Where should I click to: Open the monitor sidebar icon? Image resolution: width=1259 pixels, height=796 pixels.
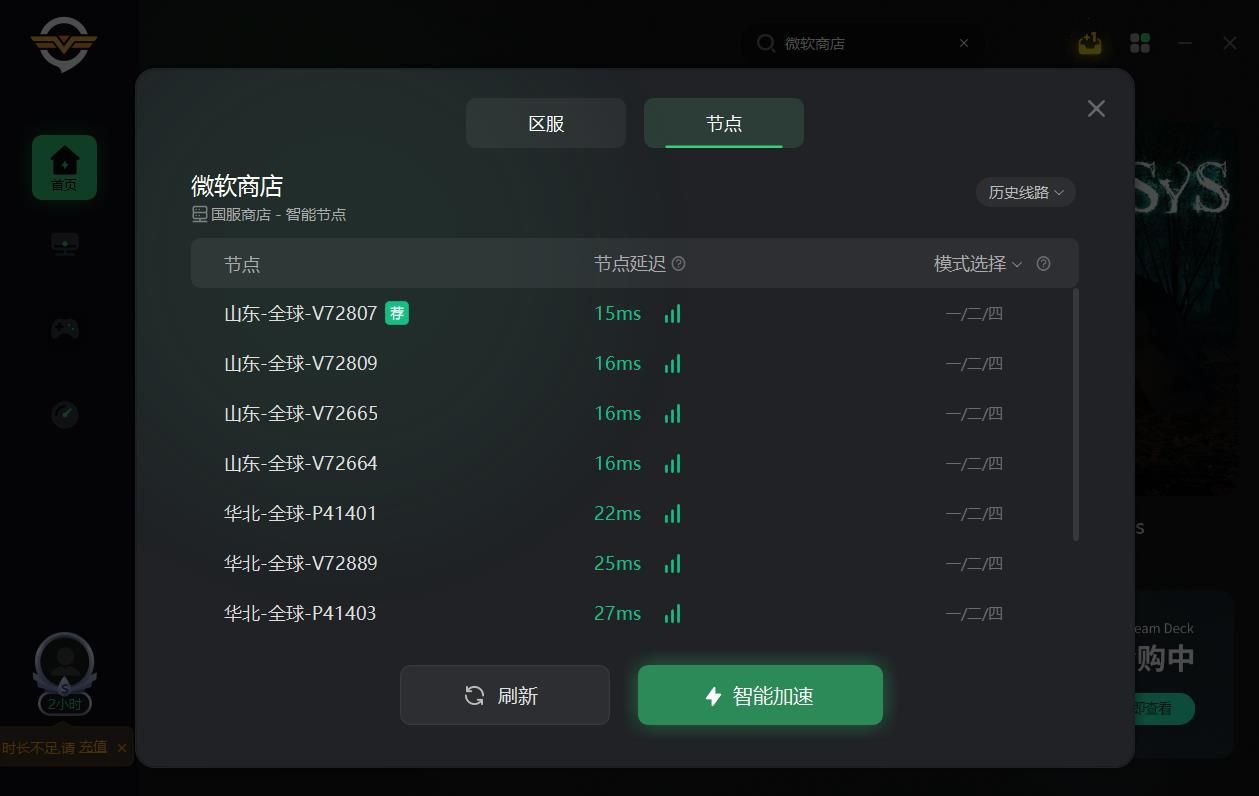[65, 244]
